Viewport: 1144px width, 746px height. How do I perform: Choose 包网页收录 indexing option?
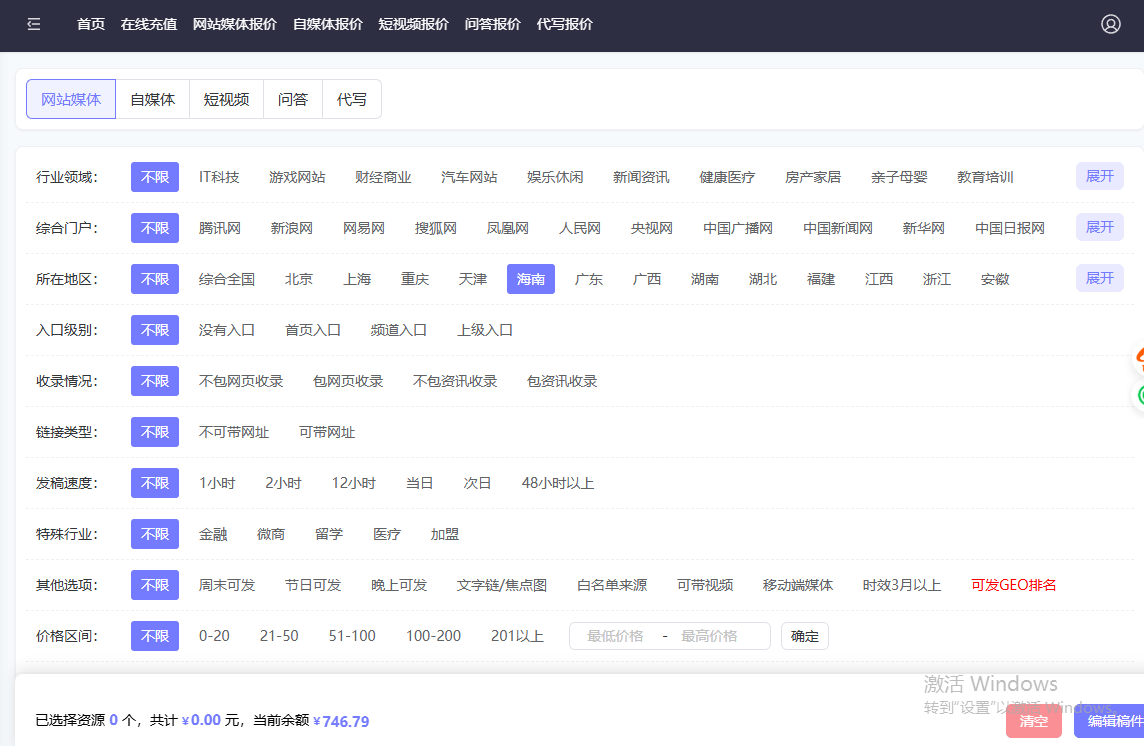[x=348, y=381]
